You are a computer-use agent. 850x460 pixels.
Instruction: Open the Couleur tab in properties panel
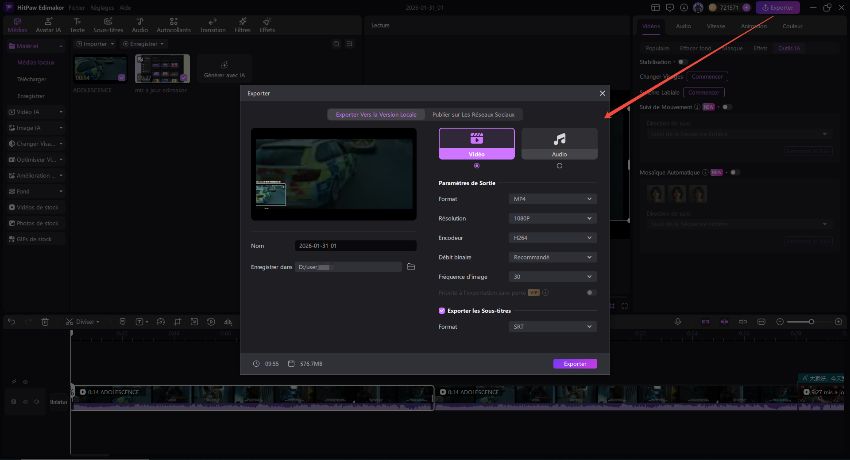792,26
